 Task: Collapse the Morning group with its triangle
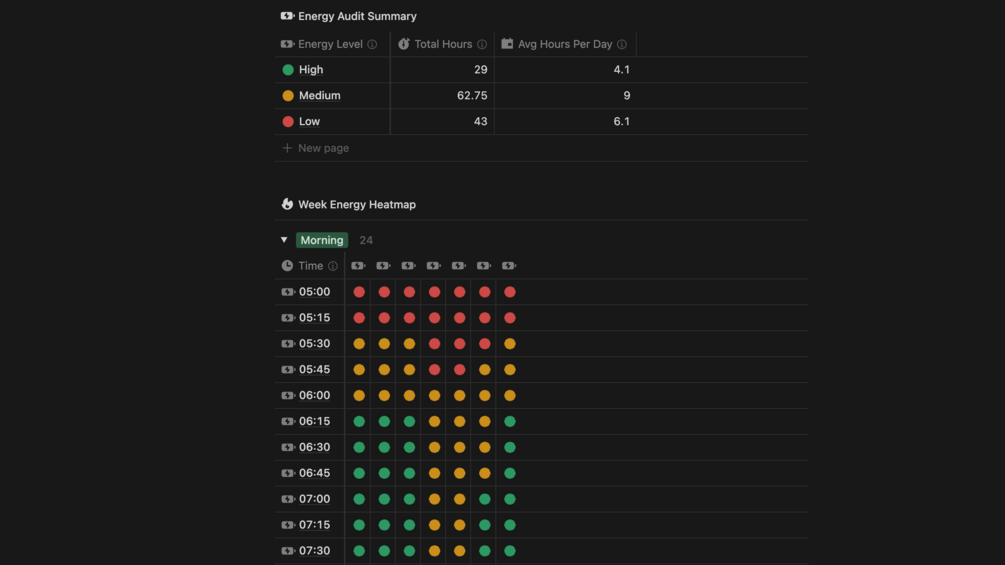pyautogui.click(x=284, y=240)
